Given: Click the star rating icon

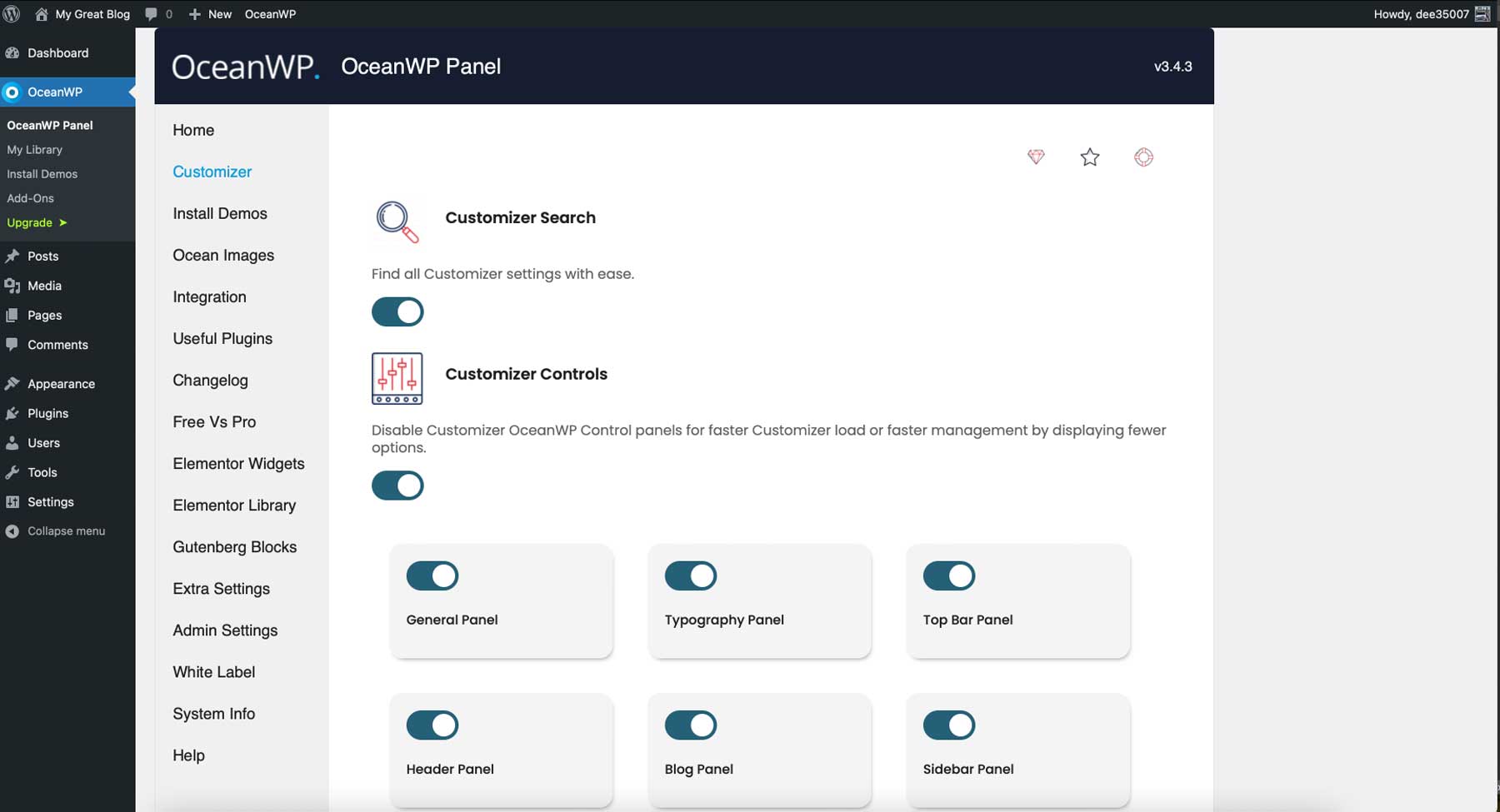Looking at the screenshot, I should coord(1089,157).
